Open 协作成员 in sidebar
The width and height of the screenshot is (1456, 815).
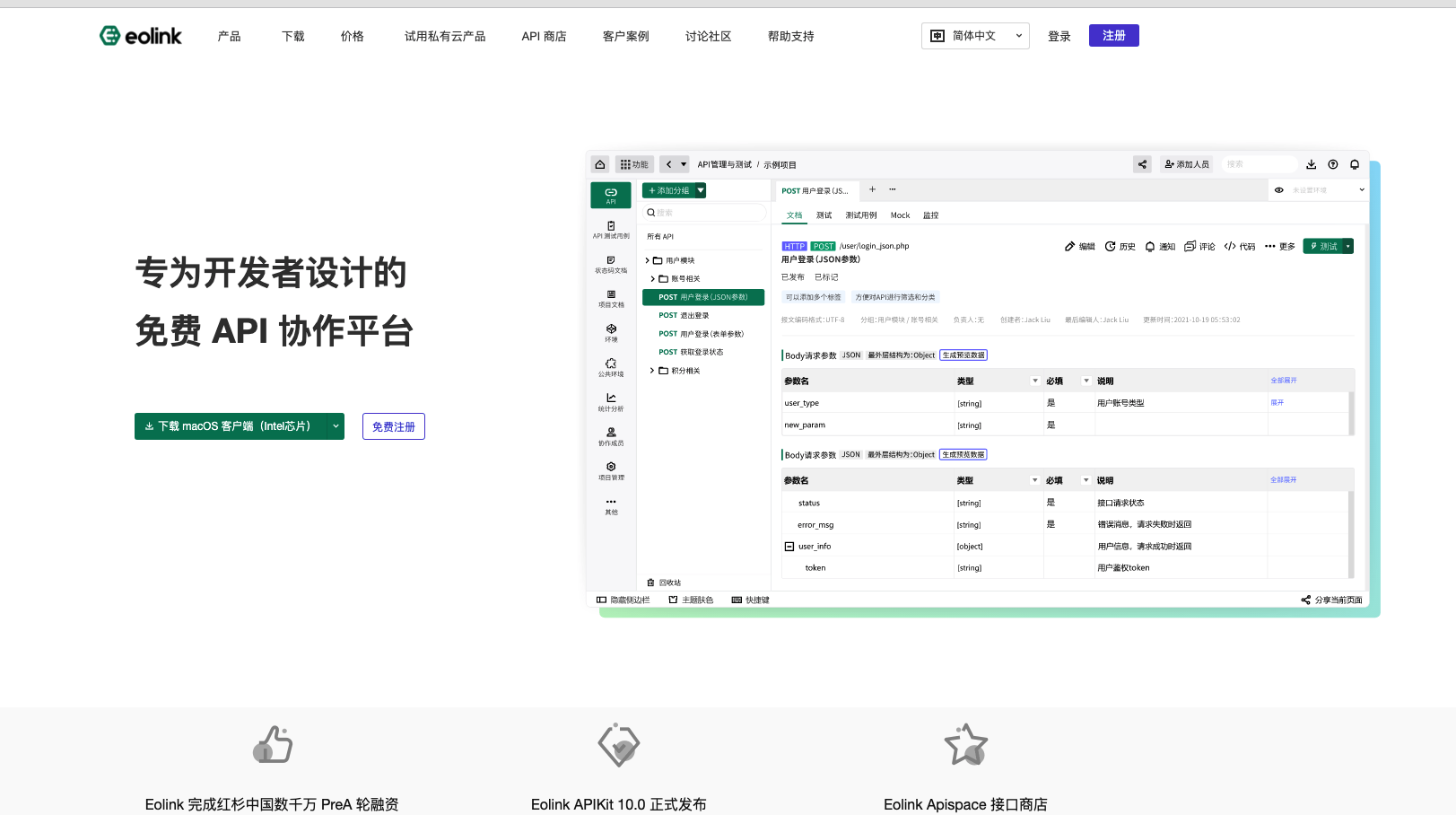(x=611, y=437)
